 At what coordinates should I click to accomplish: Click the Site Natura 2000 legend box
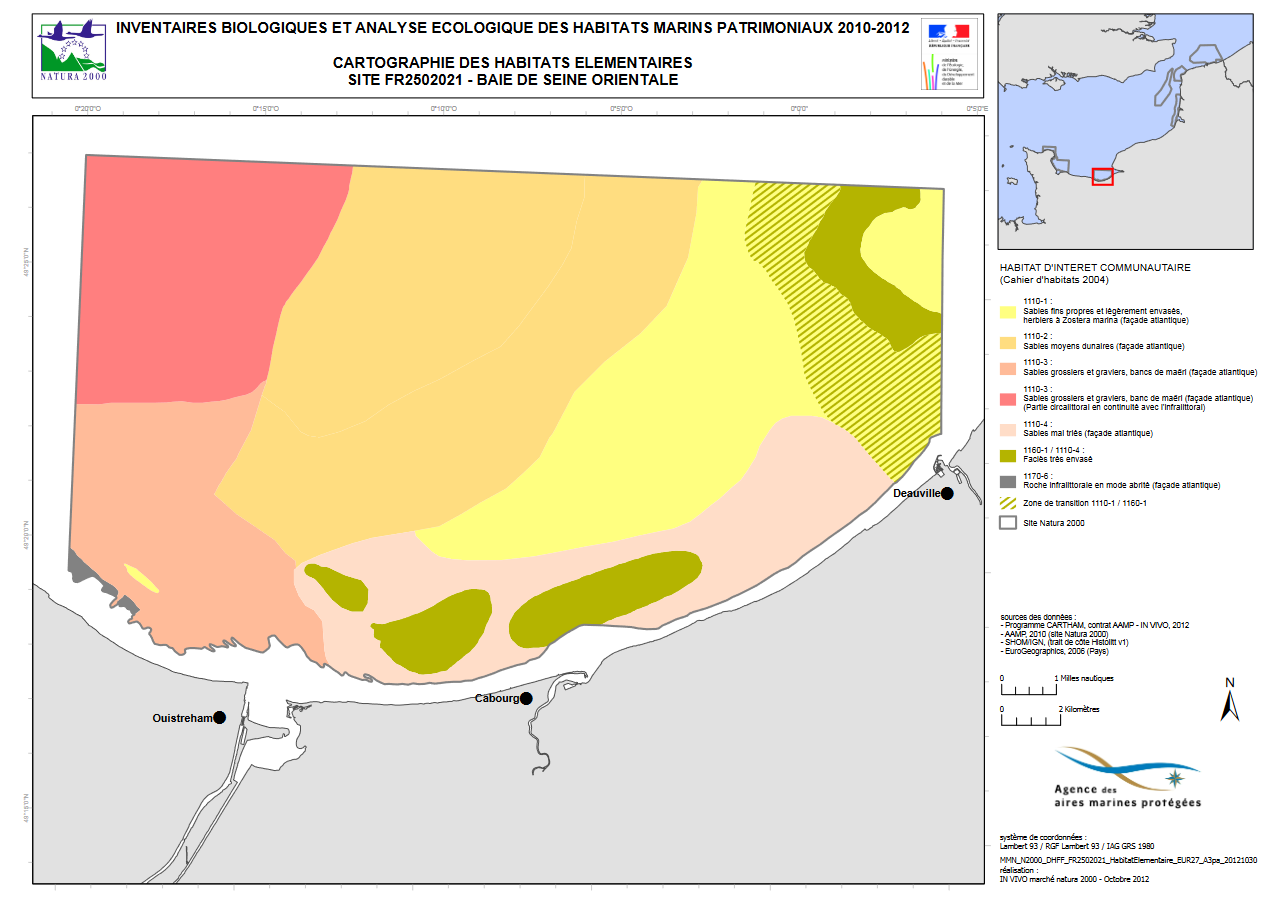1008,522
